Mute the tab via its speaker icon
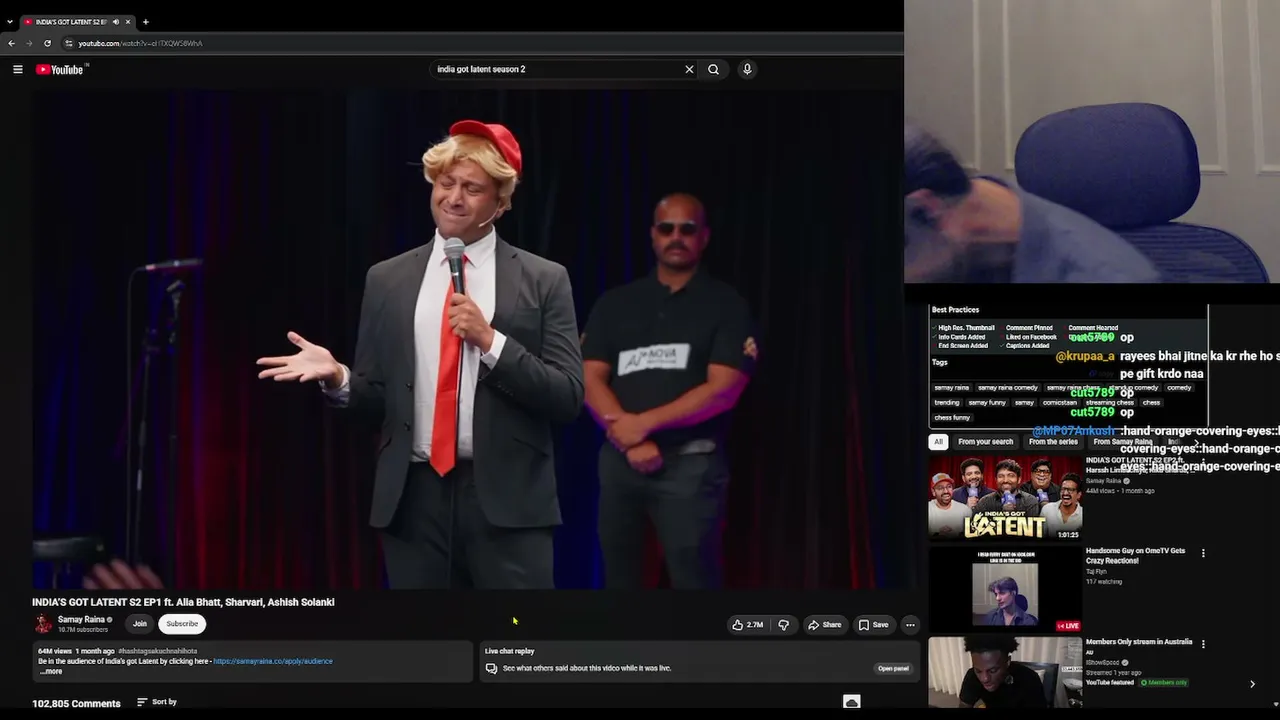 coord(115,22)
